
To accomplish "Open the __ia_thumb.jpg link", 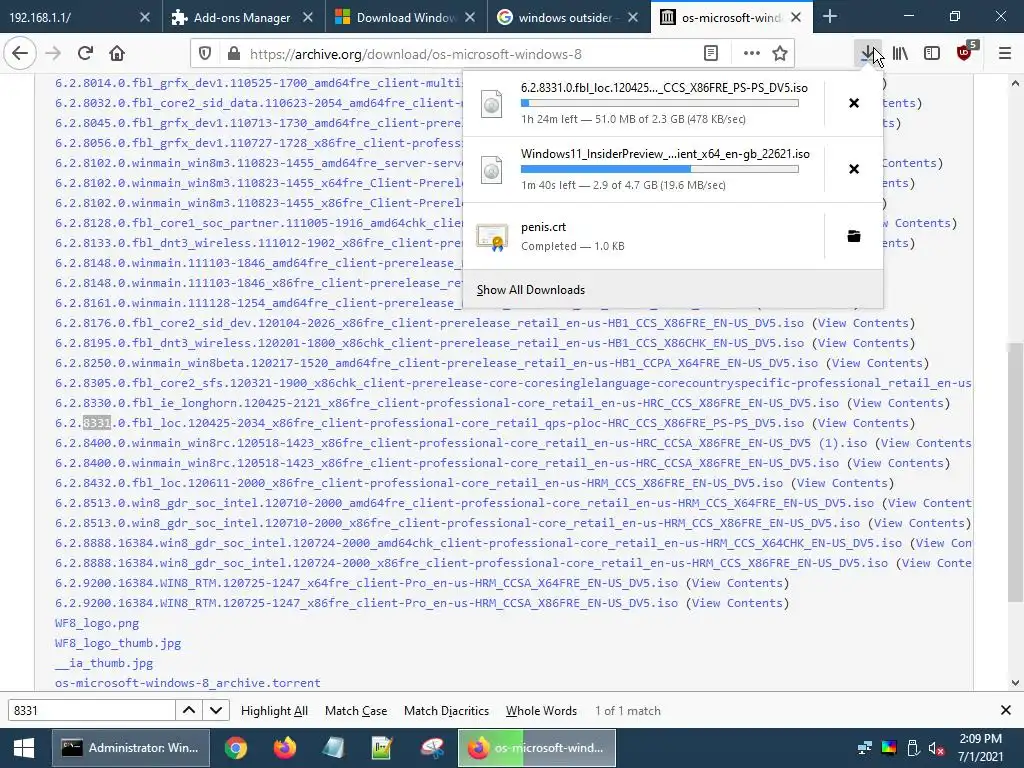I will [104, 663].
